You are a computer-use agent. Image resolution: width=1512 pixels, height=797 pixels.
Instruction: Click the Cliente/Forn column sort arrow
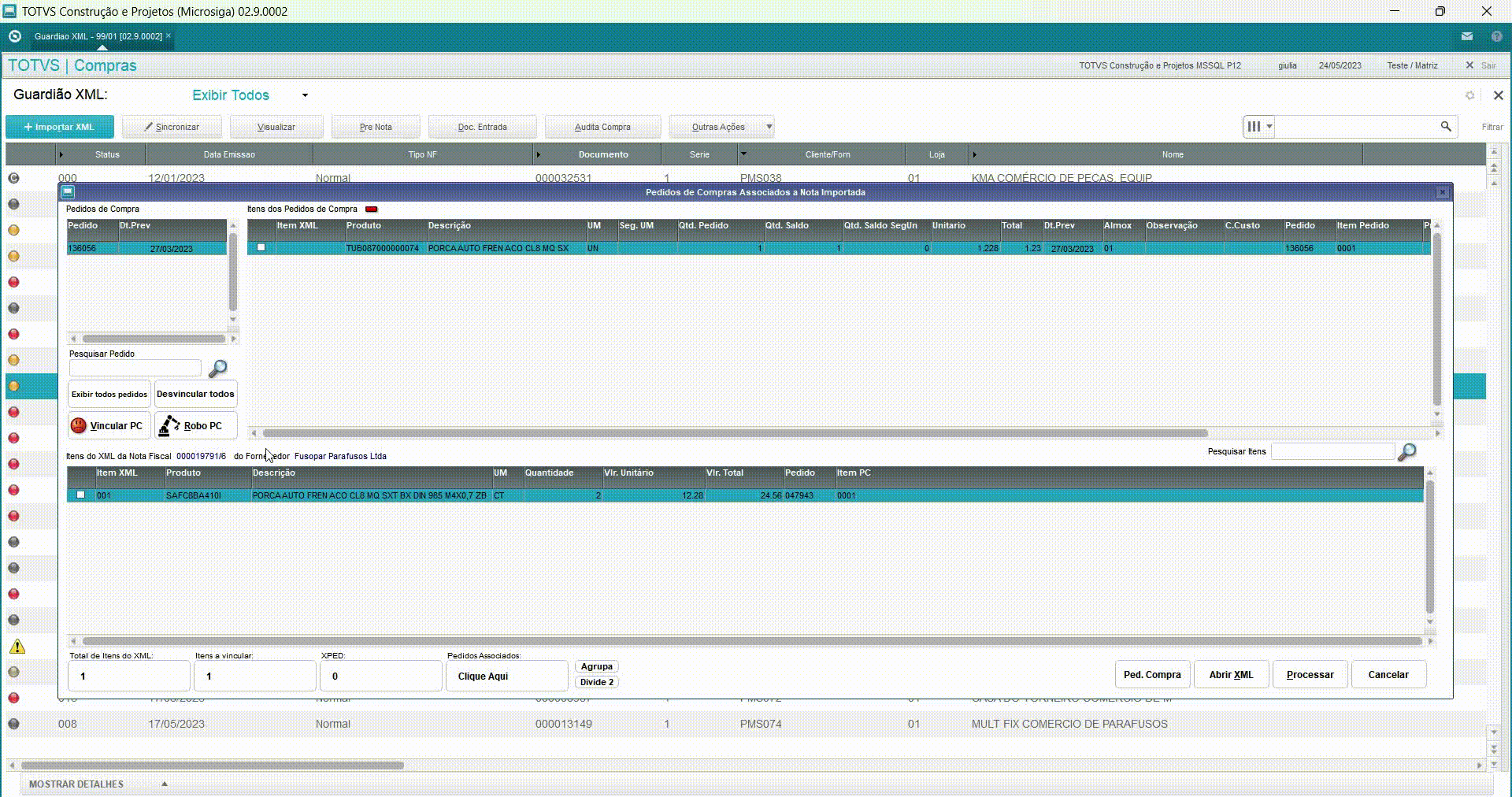coord(743,154)
